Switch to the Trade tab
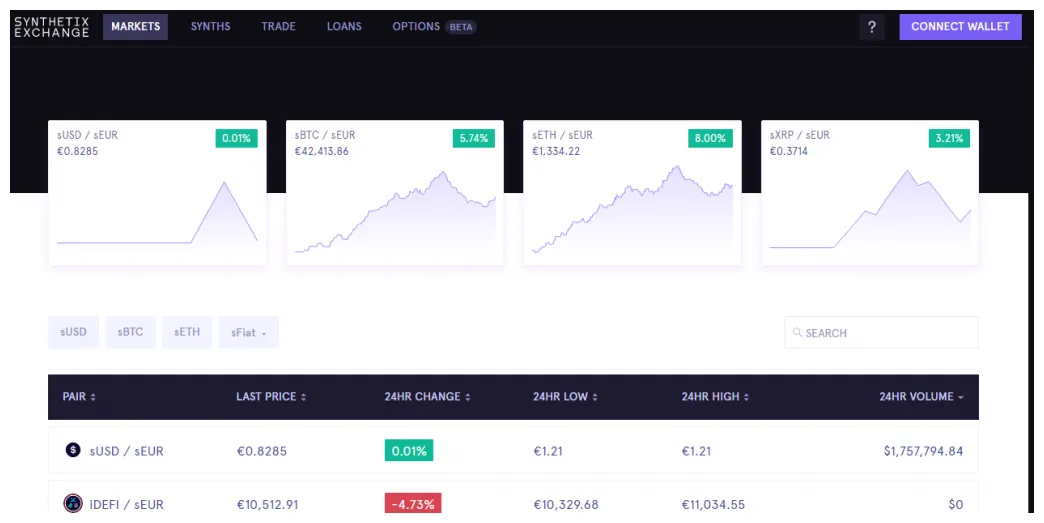This screenshot has height=523, width=1044. tap(278, 27)
